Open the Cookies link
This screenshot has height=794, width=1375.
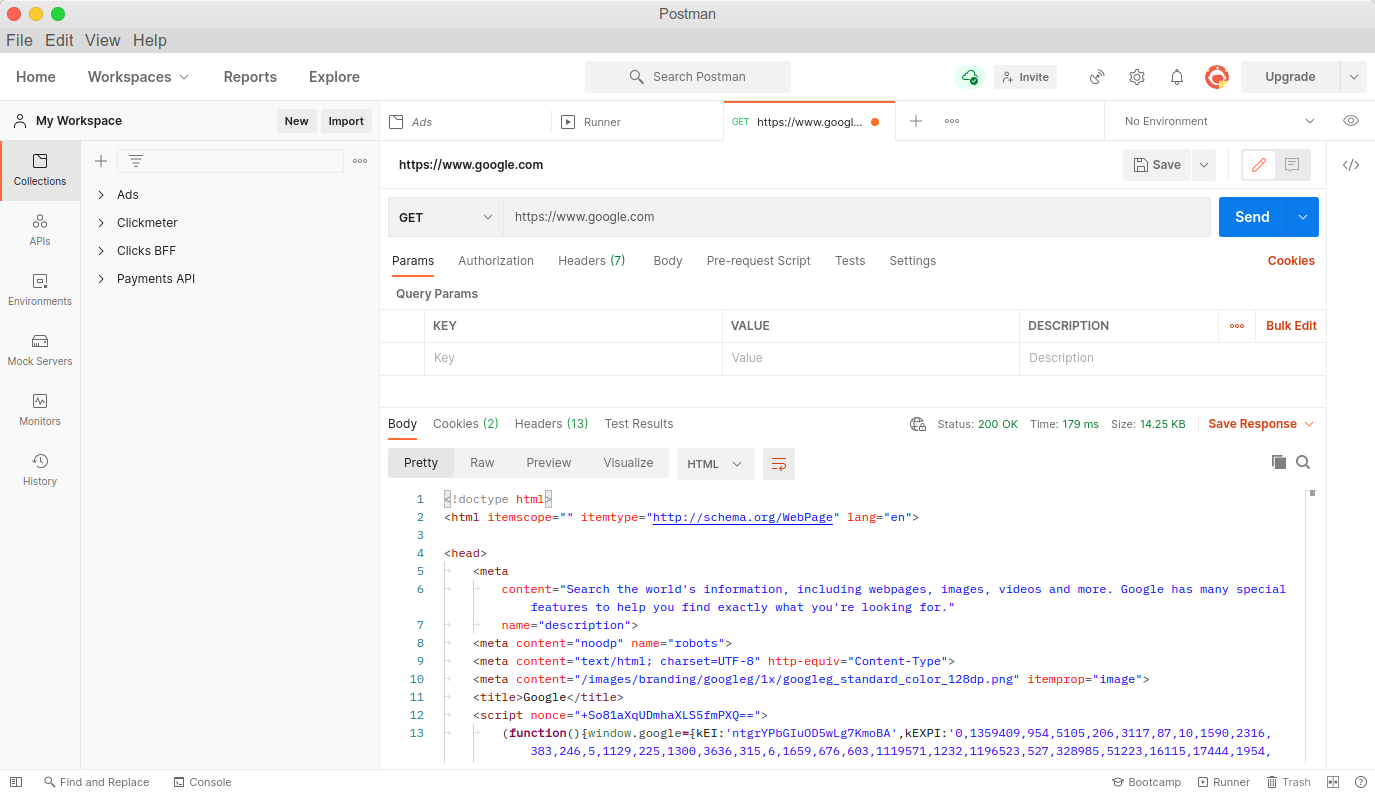1291,261
